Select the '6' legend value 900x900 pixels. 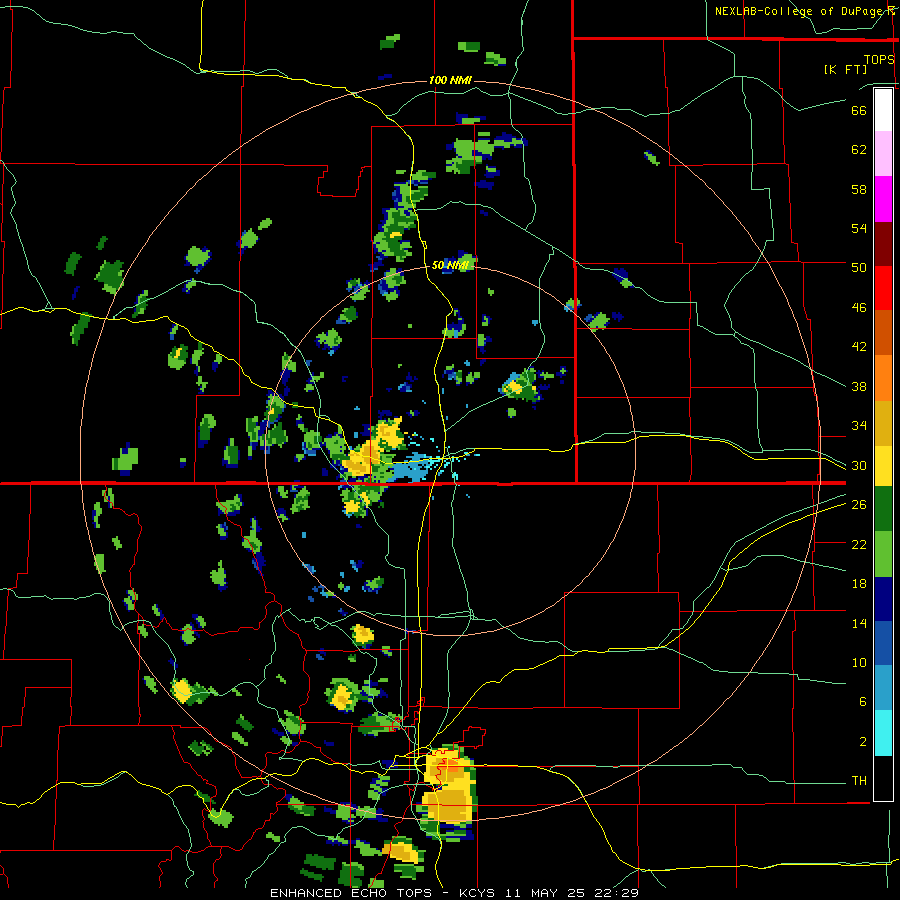click(x=862, y=701)
